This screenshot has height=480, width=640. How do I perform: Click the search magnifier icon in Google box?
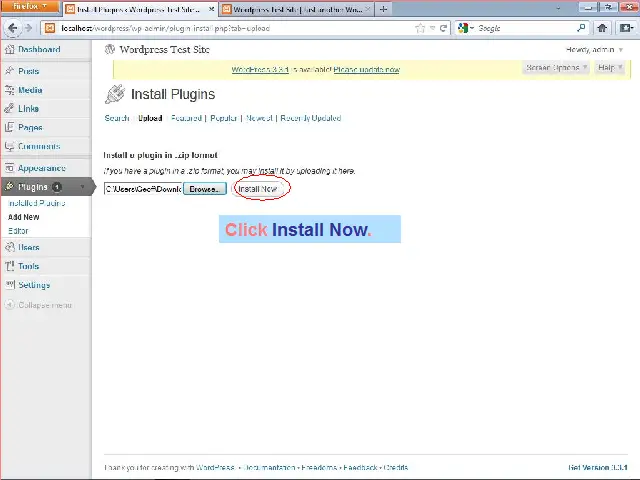581,28
